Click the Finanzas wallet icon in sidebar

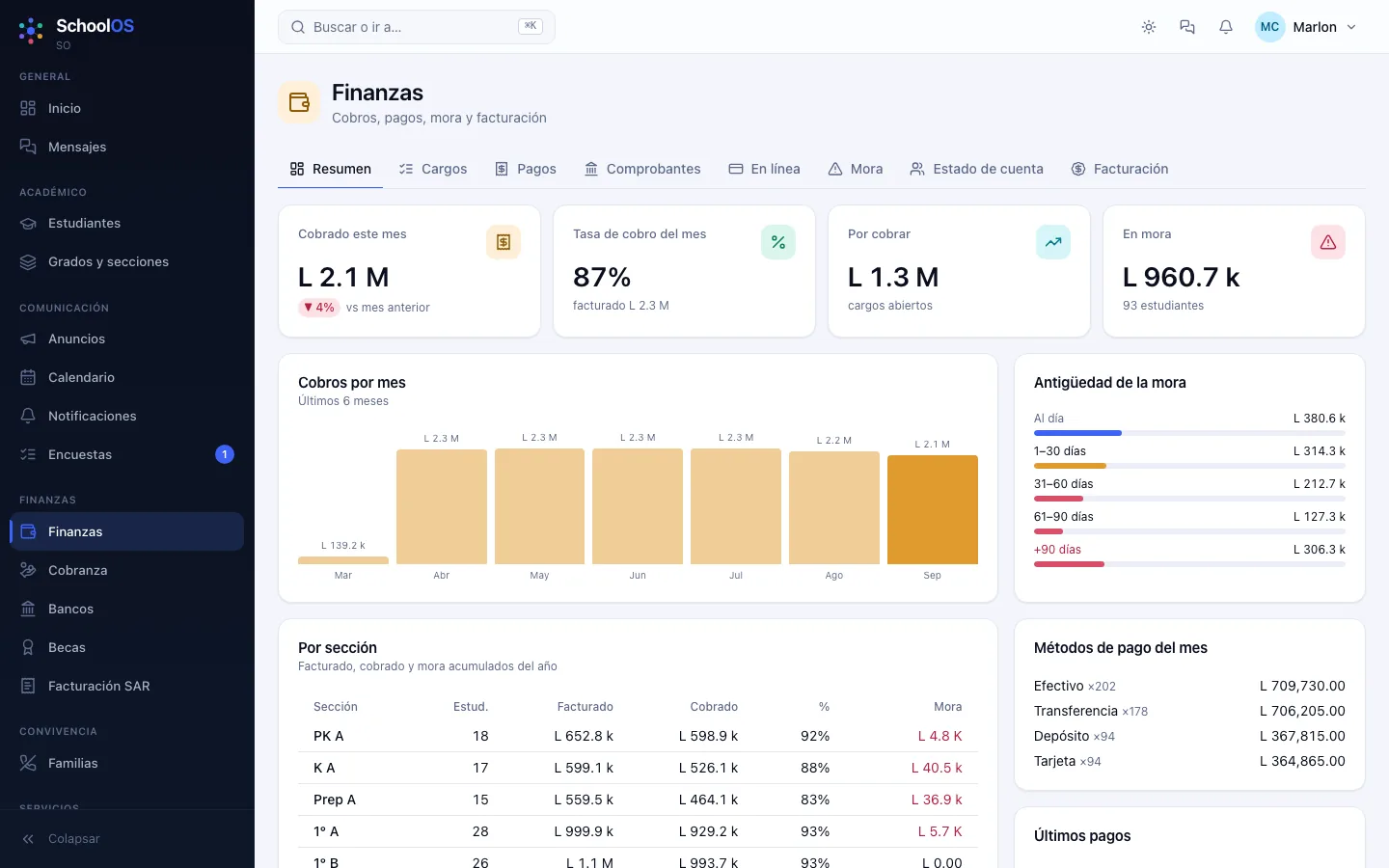pos(28,531)
